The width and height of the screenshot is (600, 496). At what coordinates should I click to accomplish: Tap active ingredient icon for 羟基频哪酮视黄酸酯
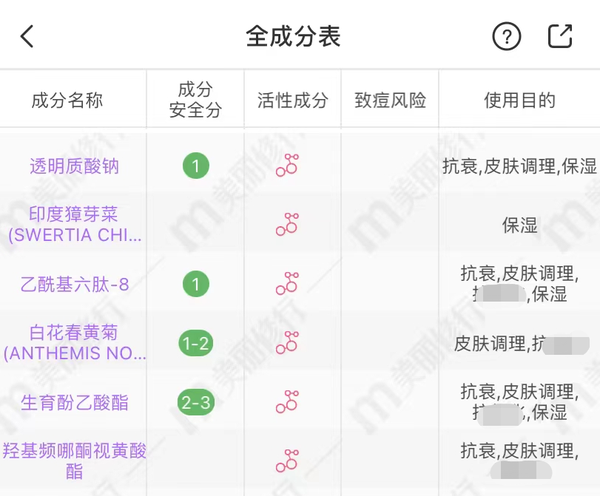pos(288,461)
